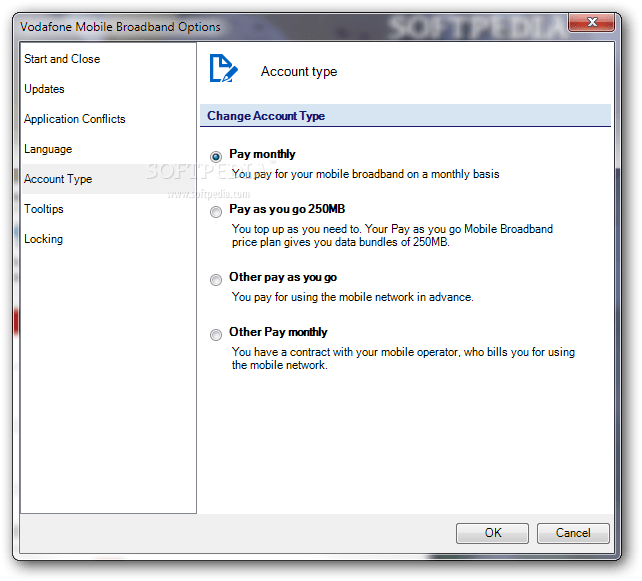Open the Start and Close section
Screen dimensions: 642x581
(108, 59)
